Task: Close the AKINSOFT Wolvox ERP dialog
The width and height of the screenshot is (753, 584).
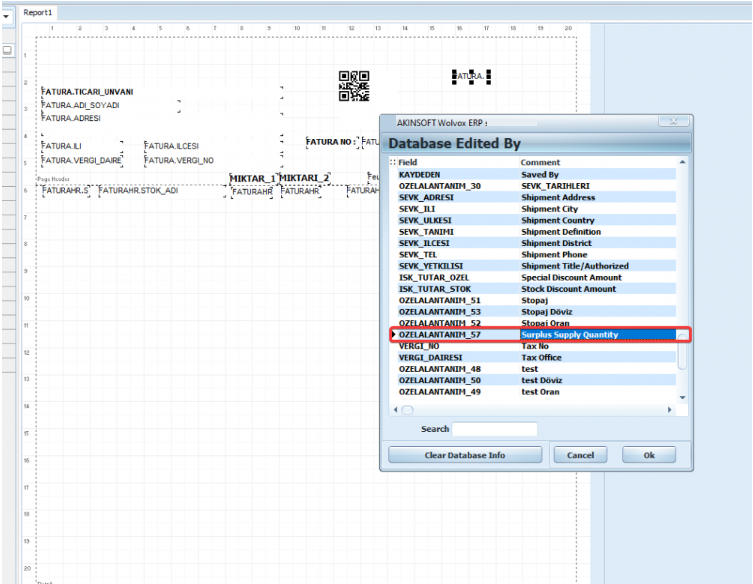Action: [673, 121]
